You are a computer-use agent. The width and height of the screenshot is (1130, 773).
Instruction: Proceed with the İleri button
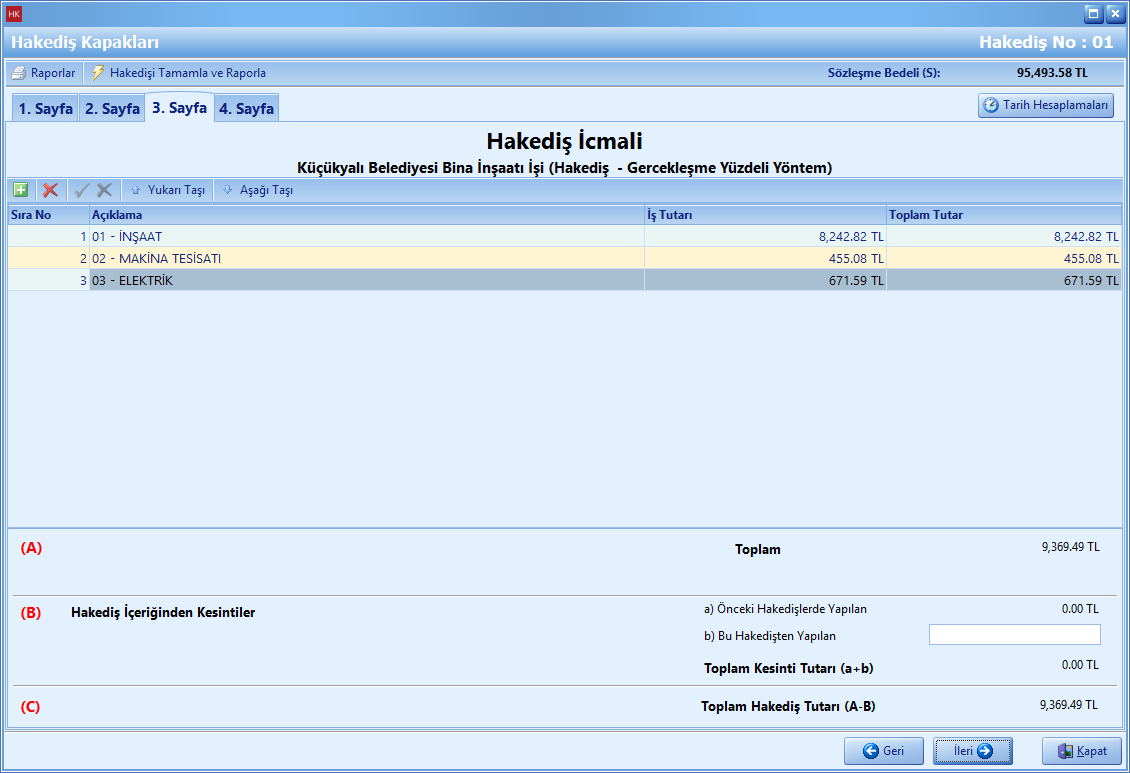pyautogui.click(x=972, y=751)
